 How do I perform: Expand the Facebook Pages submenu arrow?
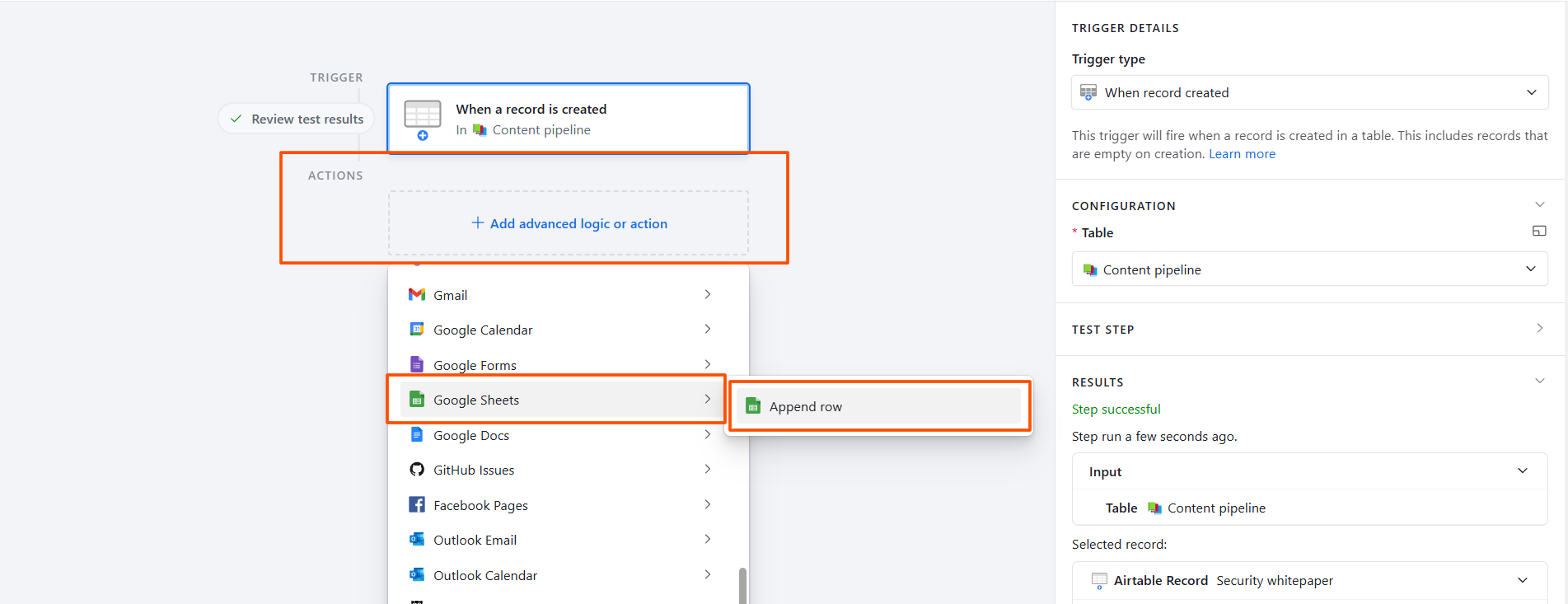coord(707,504)
